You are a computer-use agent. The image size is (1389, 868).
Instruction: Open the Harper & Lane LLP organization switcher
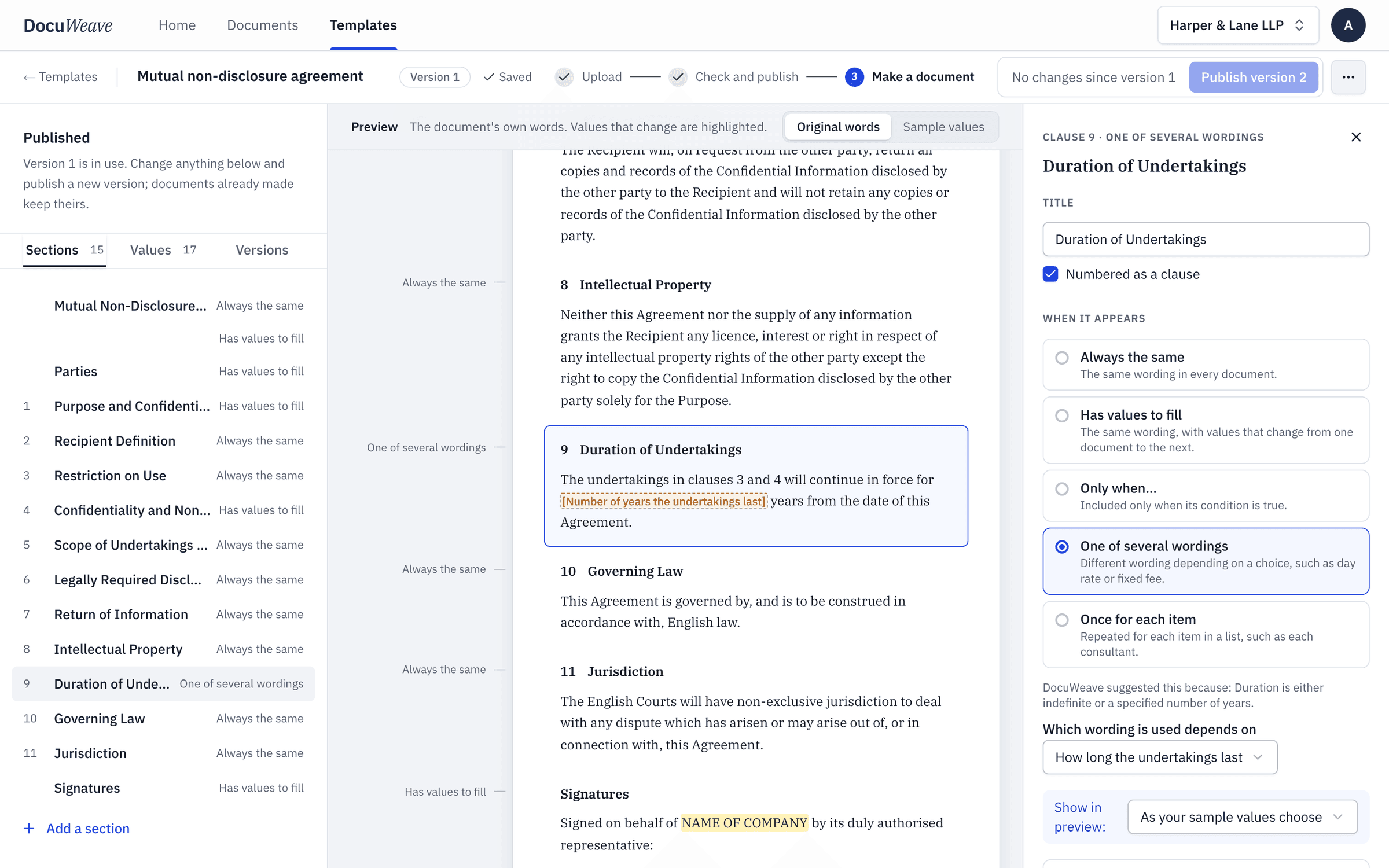pyautogui.click(x=1238, y=25)
